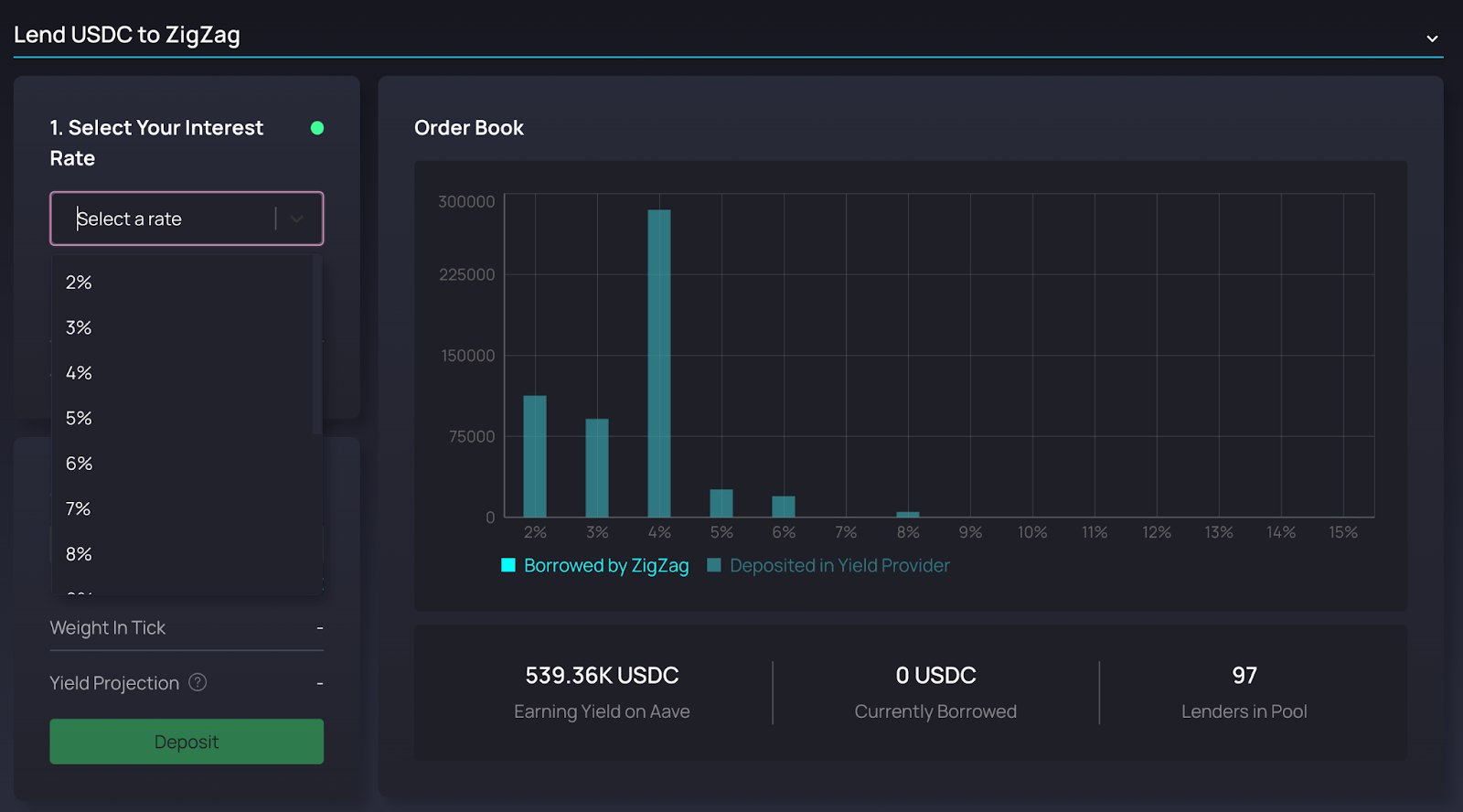
Task: Click the 12% x-axis label
Action: tap(1157, 532)
